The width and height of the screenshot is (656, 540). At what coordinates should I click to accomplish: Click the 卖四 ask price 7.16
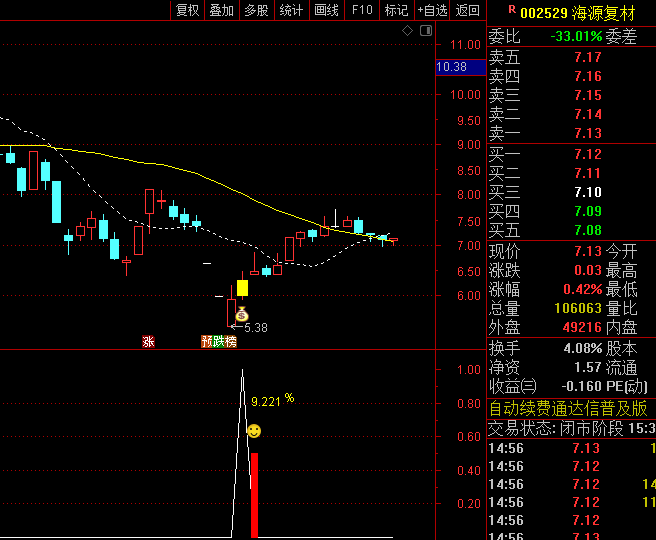click(588, 77)
